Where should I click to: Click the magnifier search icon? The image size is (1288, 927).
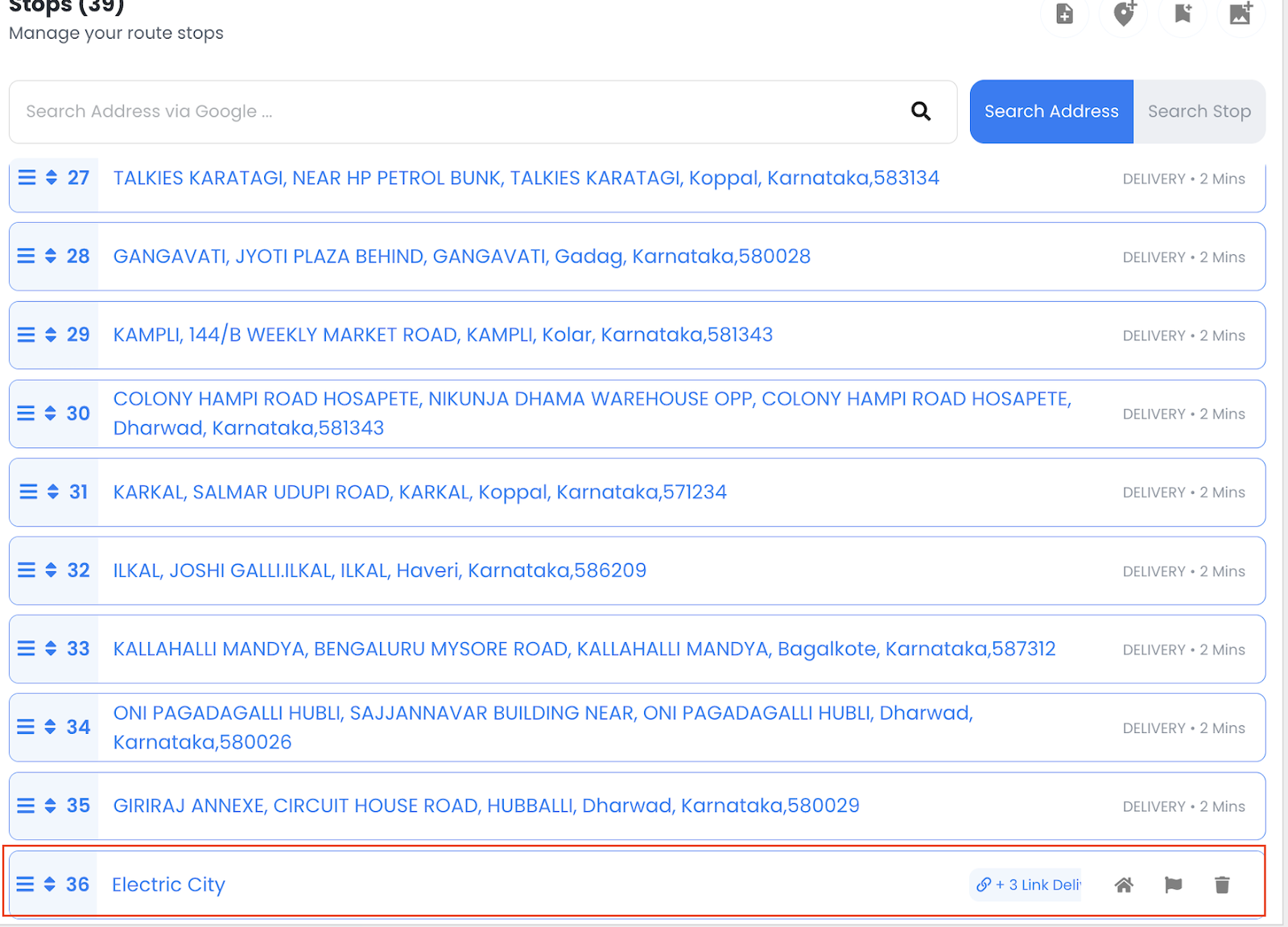coord(921,111)
